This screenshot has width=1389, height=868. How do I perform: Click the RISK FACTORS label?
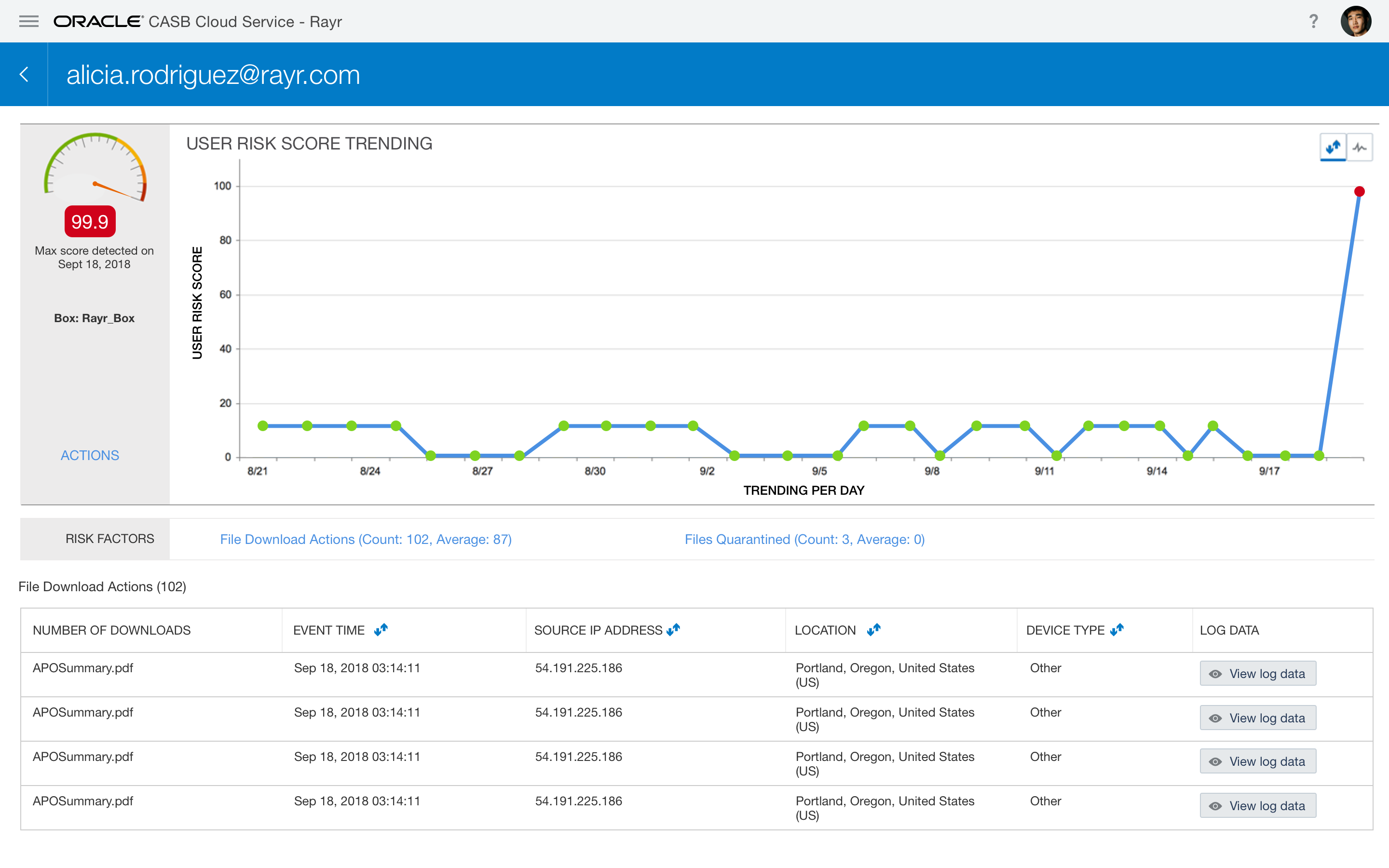click(109, 539)
